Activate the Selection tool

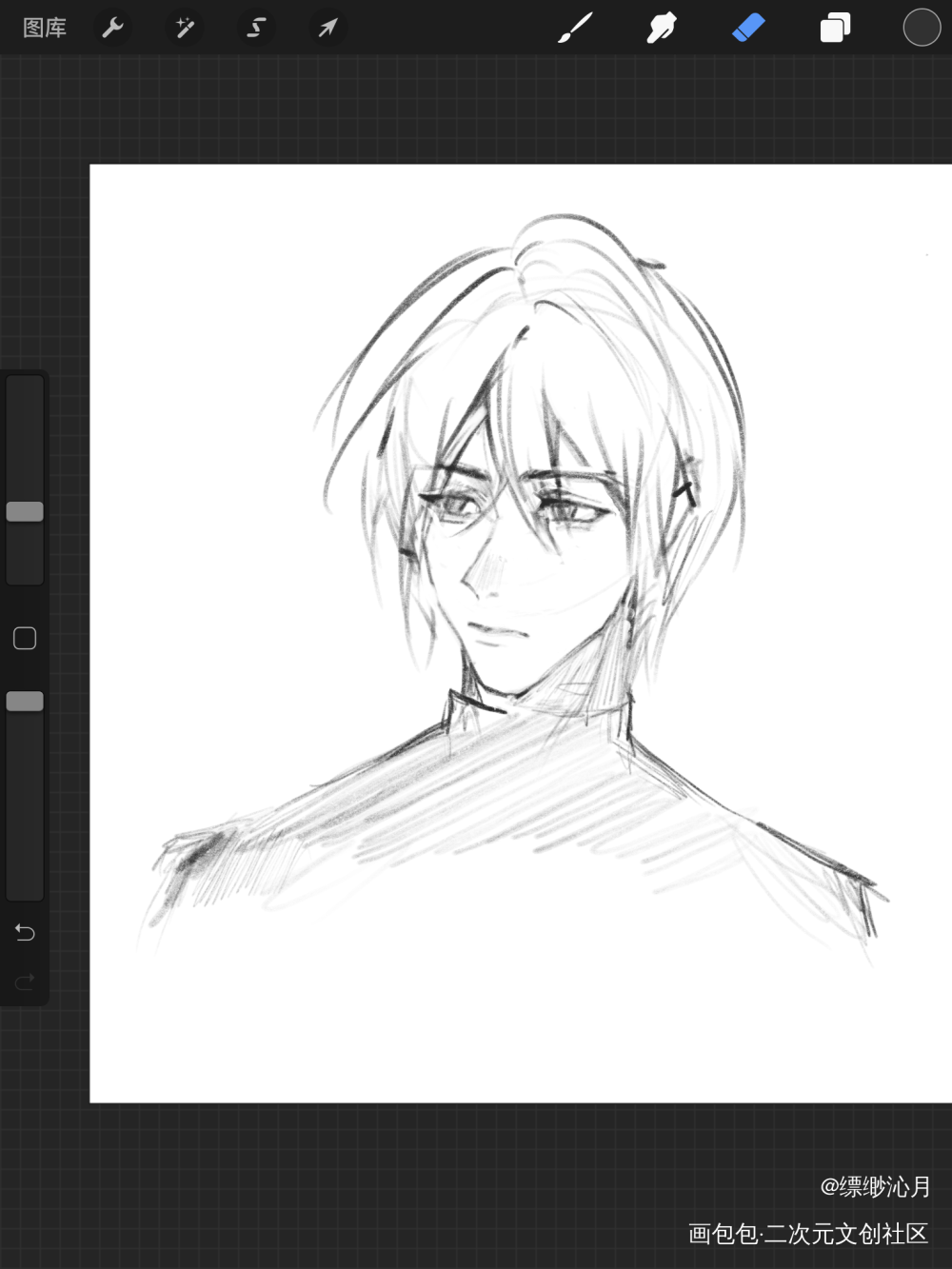pos(256,28)
